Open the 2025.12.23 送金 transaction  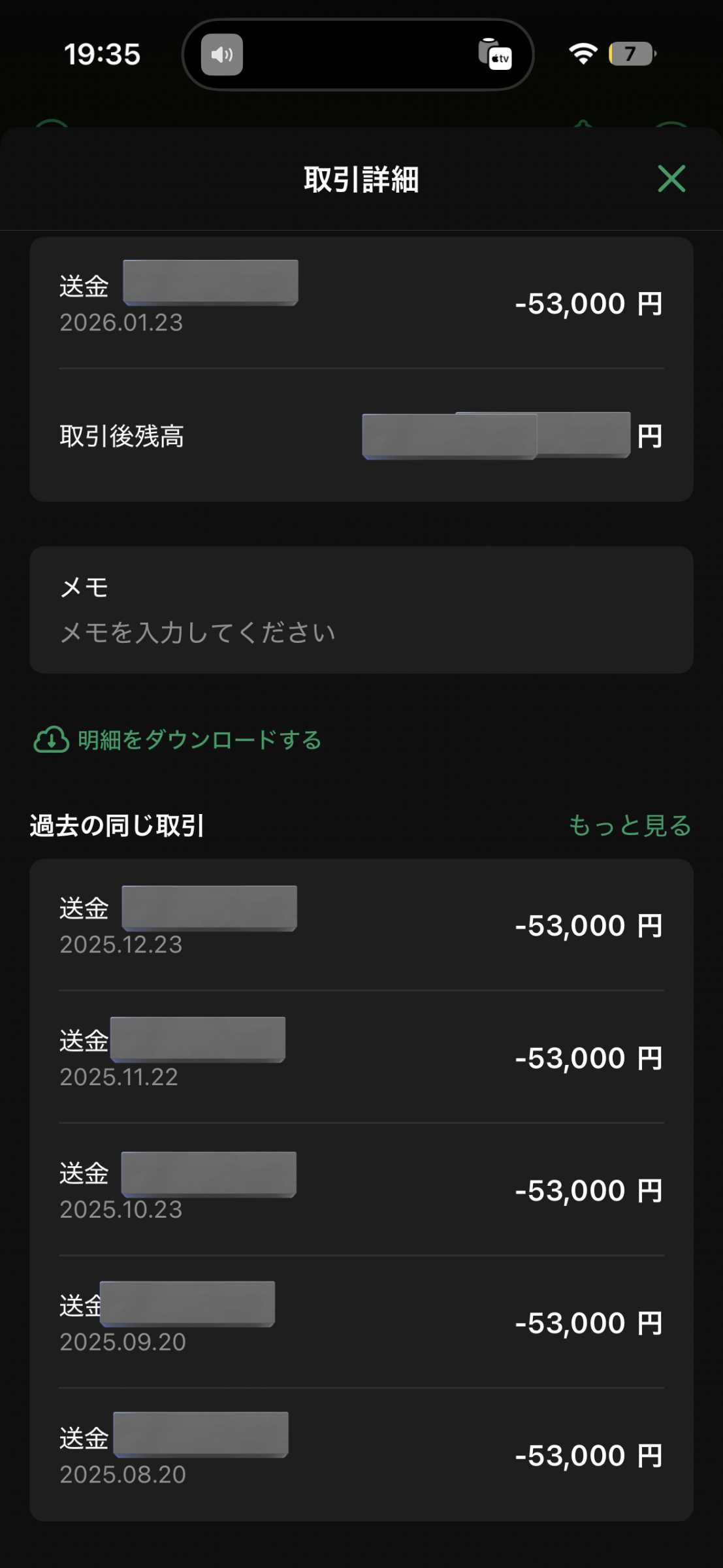[361, 925]
